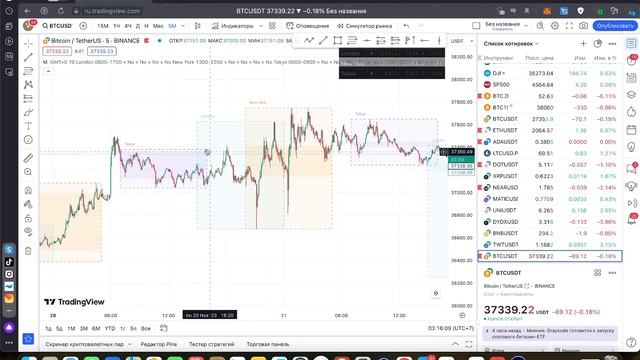Open the emoji icons tool
Image resolution: width=640 pixels, height=360 pixels.
coord(28,140)
